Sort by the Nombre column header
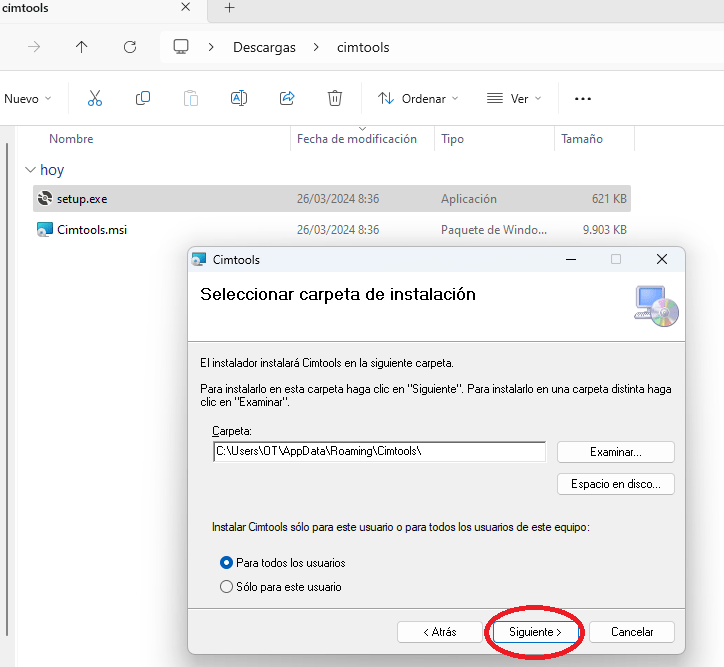 point(71,138)
